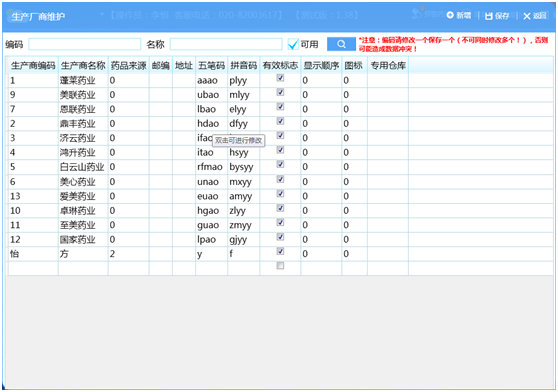Click the 新增 add button
The height and width of the screenshot is (392, 558).
[x=459, y=15]
